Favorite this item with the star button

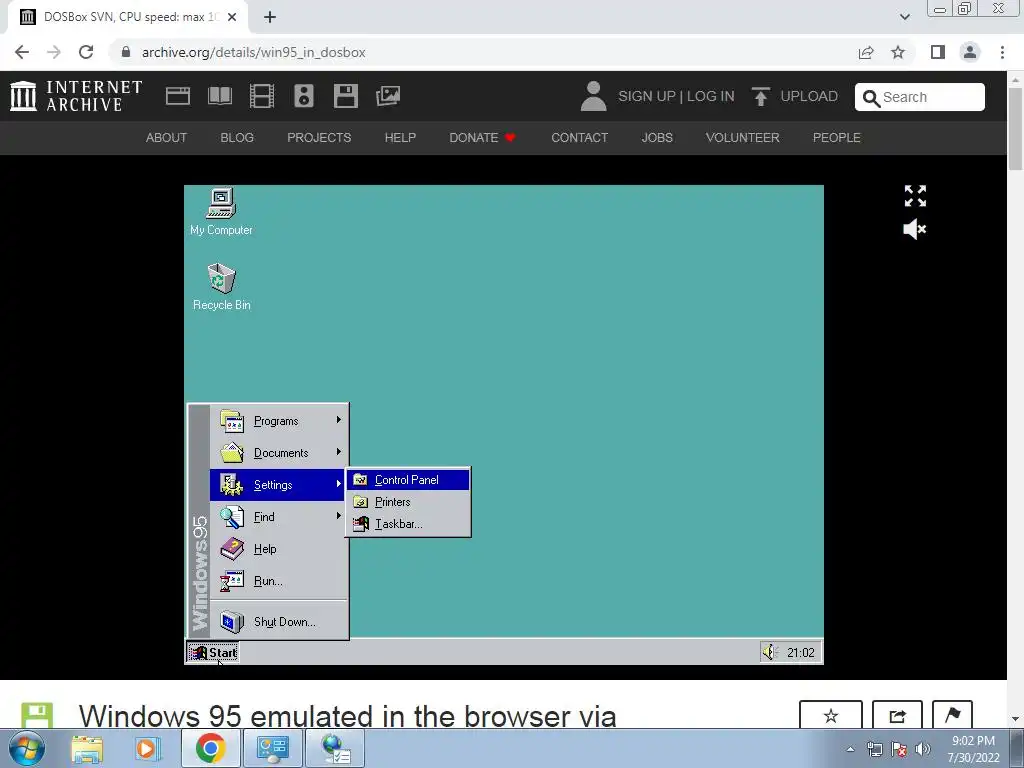pos(831,716)
